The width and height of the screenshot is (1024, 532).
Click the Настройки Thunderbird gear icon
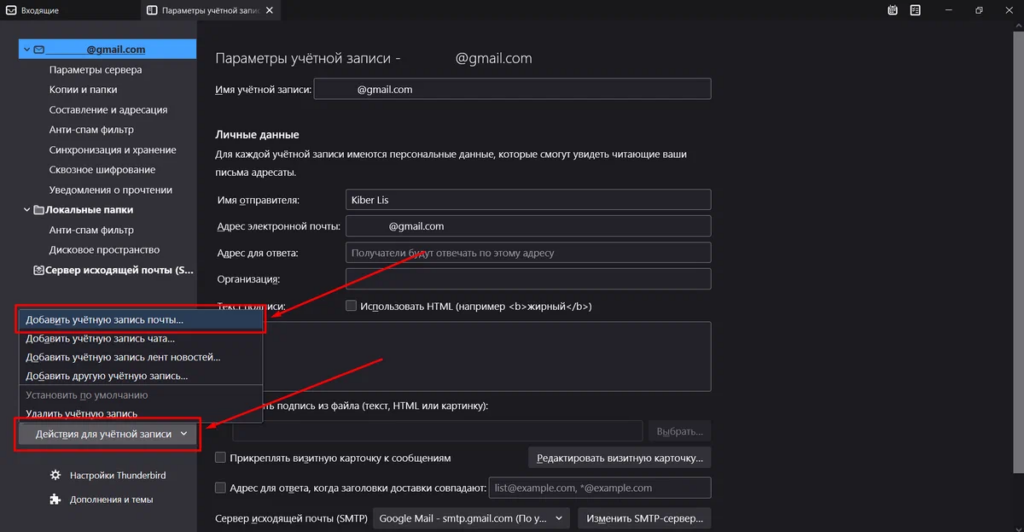pyautogui.click(x=56, y=475)
